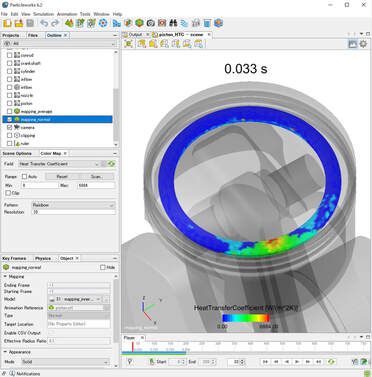Jump to first frame in Player
The image size is (372, 377).
point(265,362)
